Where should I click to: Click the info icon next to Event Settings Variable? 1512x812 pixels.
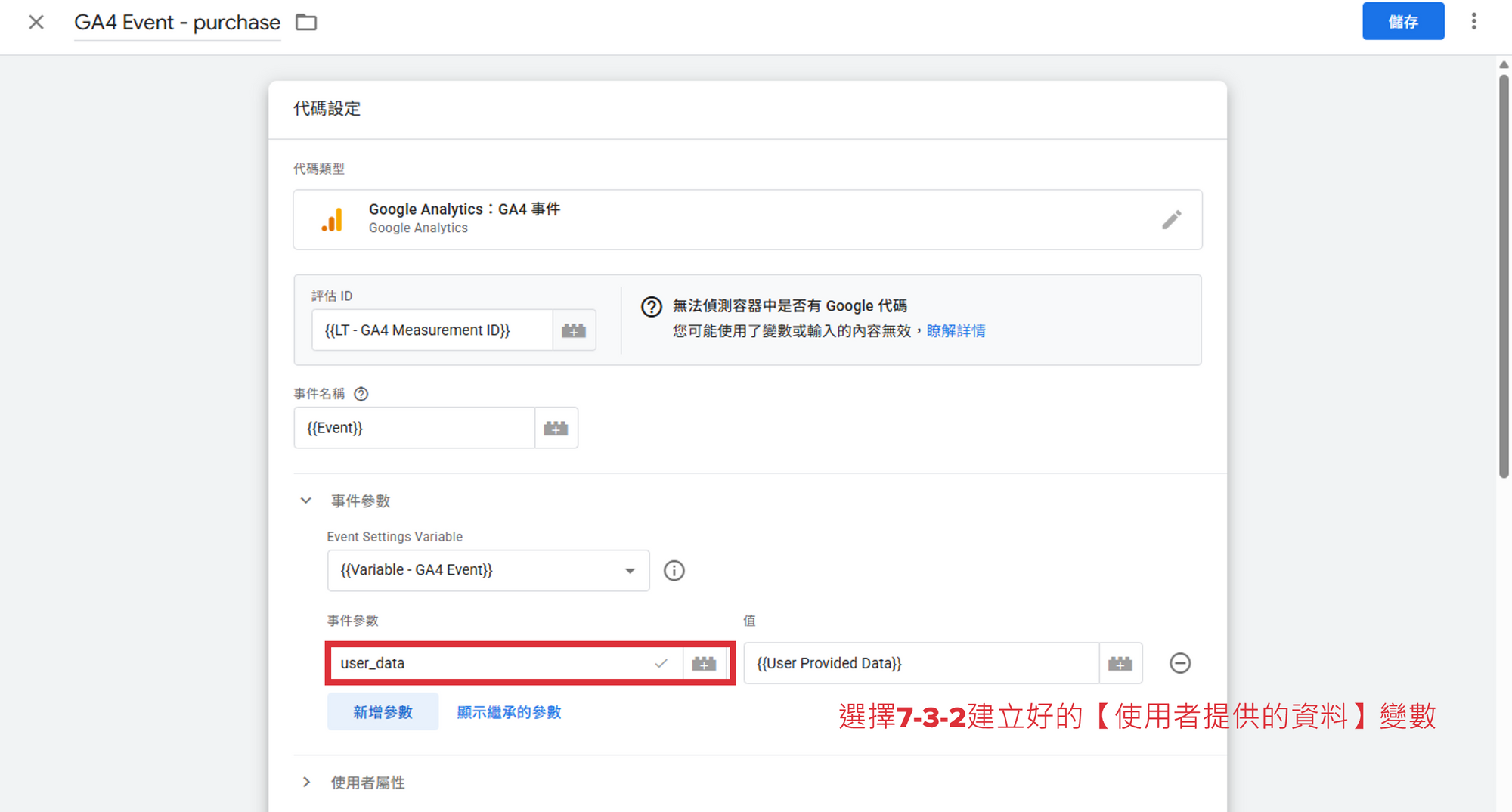point(674,571)
